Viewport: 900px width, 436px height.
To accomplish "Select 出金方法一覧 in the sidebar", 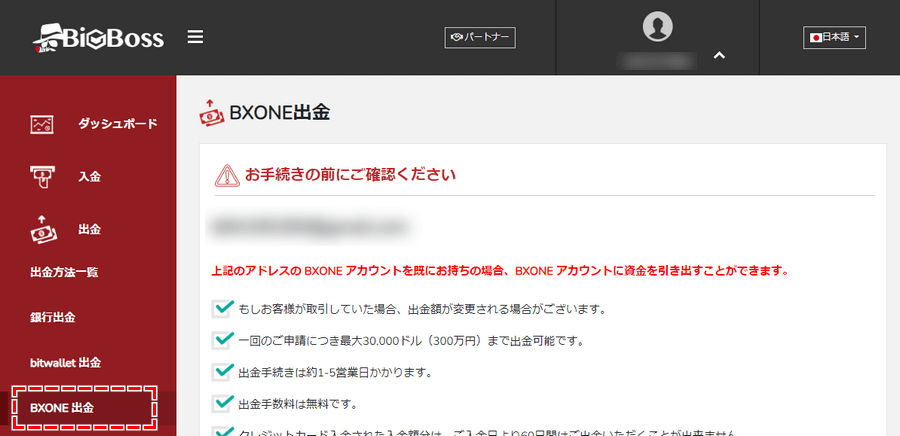I will [x=64, y=272].
